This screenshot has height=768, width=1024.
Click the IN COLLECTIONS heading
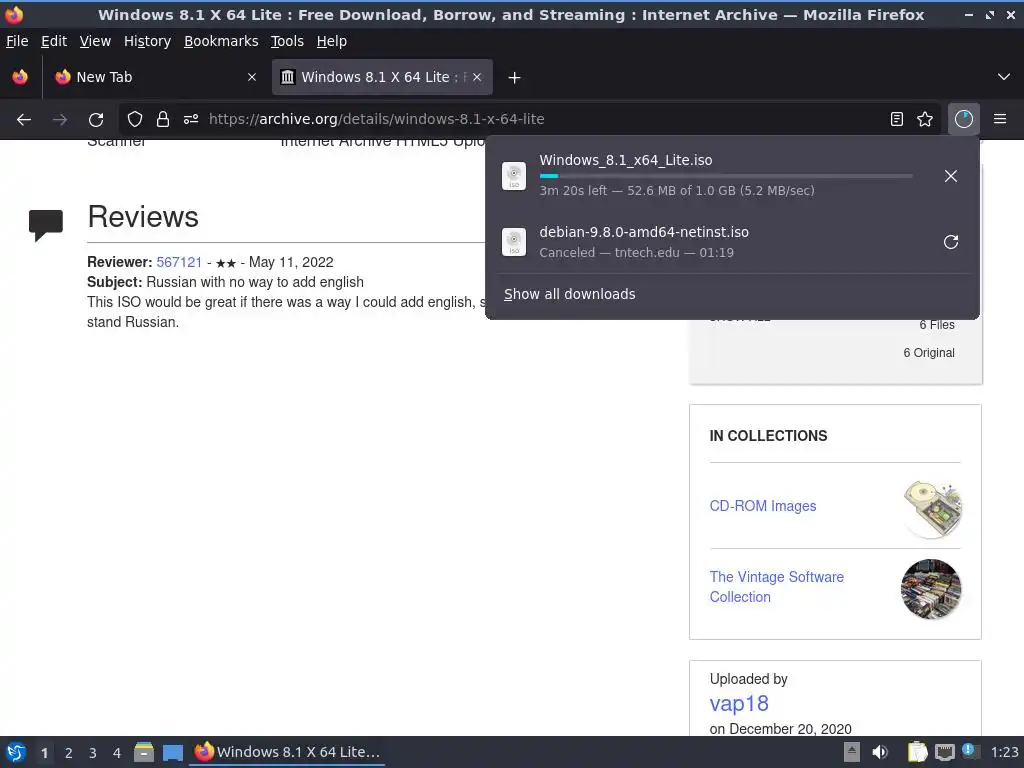point(768,436)
